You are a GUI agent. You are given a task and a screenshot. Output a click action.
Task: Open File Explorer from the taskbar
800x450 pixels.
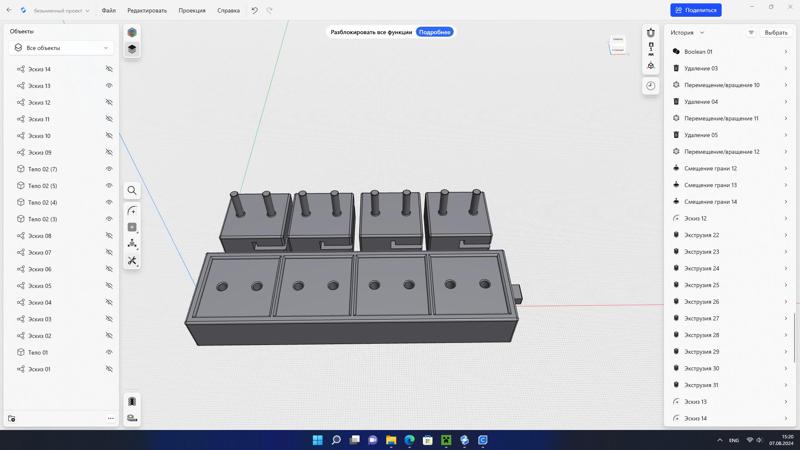coord(391,440)
